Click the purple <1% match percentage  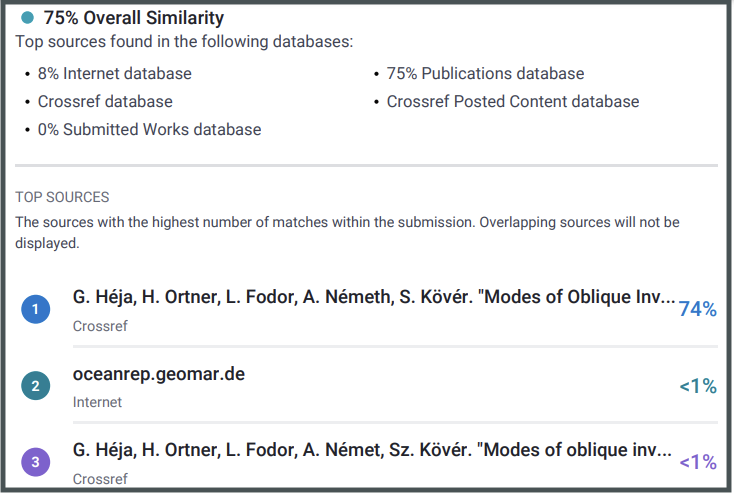698,462
